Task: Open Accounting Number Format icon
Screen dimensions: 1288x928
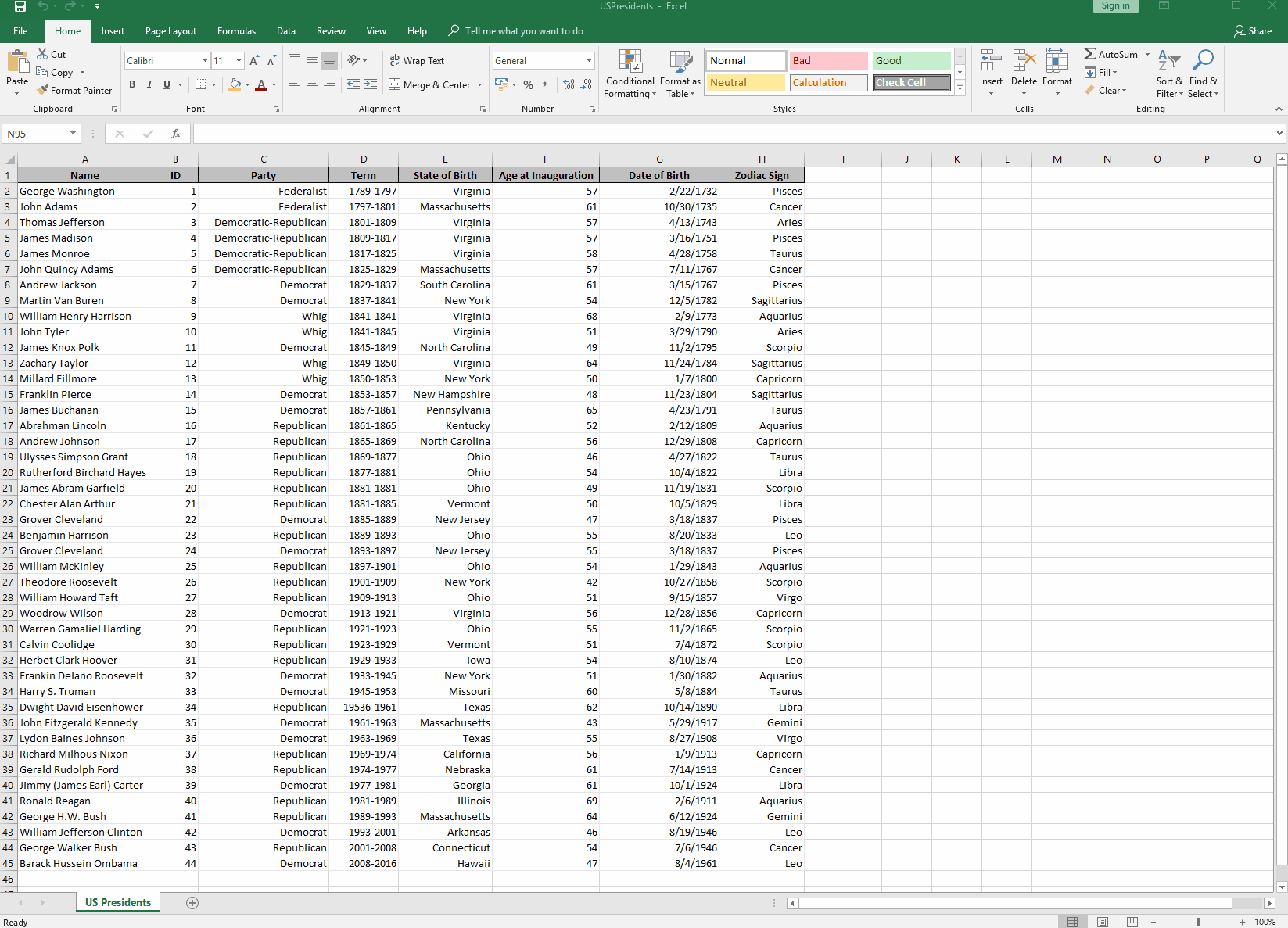Action: (501, 84)
